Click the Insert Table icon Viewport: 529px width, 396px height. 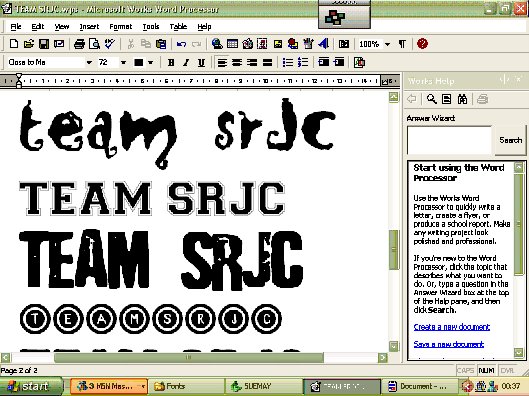coord(232,44)
